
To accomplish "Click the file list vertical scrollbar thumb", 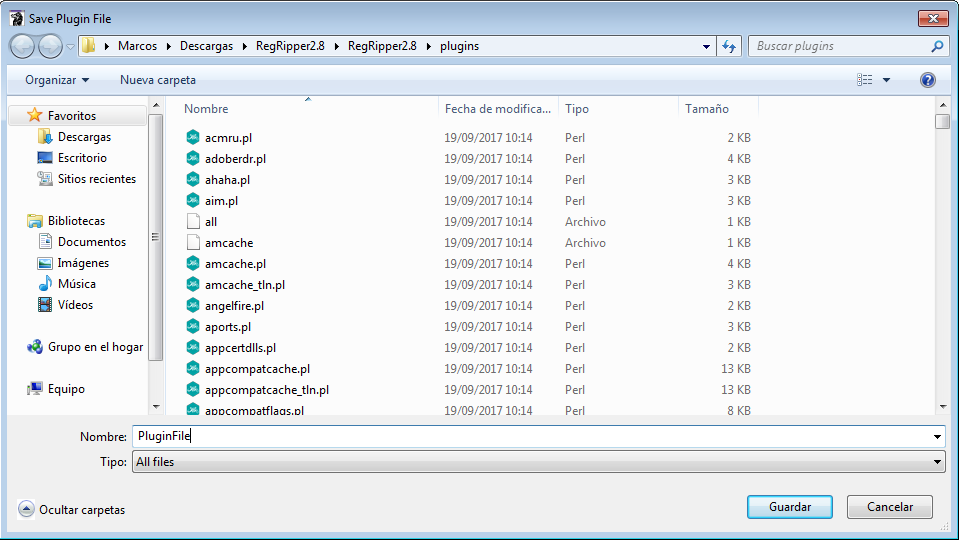I will [942, 122].
